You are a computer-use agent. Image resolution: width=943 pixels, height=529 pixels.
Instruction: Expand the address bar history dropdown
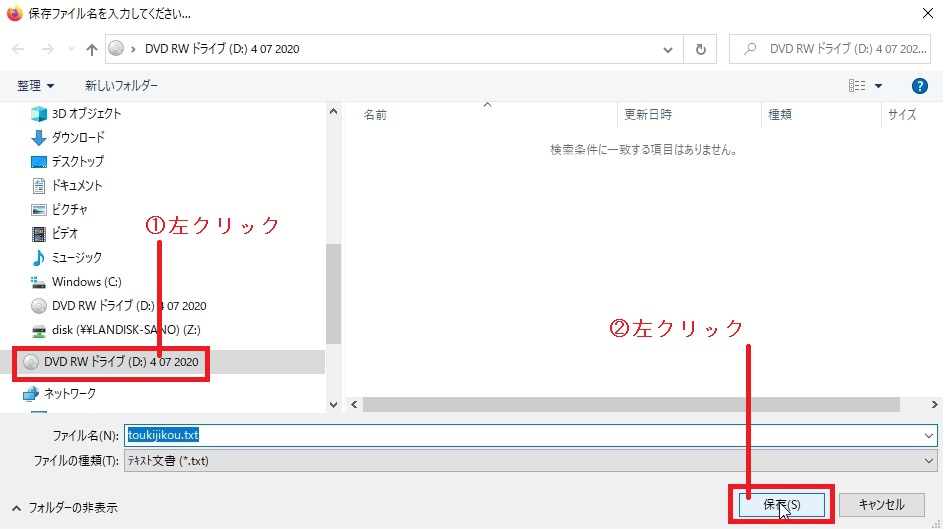coord(668,49)
